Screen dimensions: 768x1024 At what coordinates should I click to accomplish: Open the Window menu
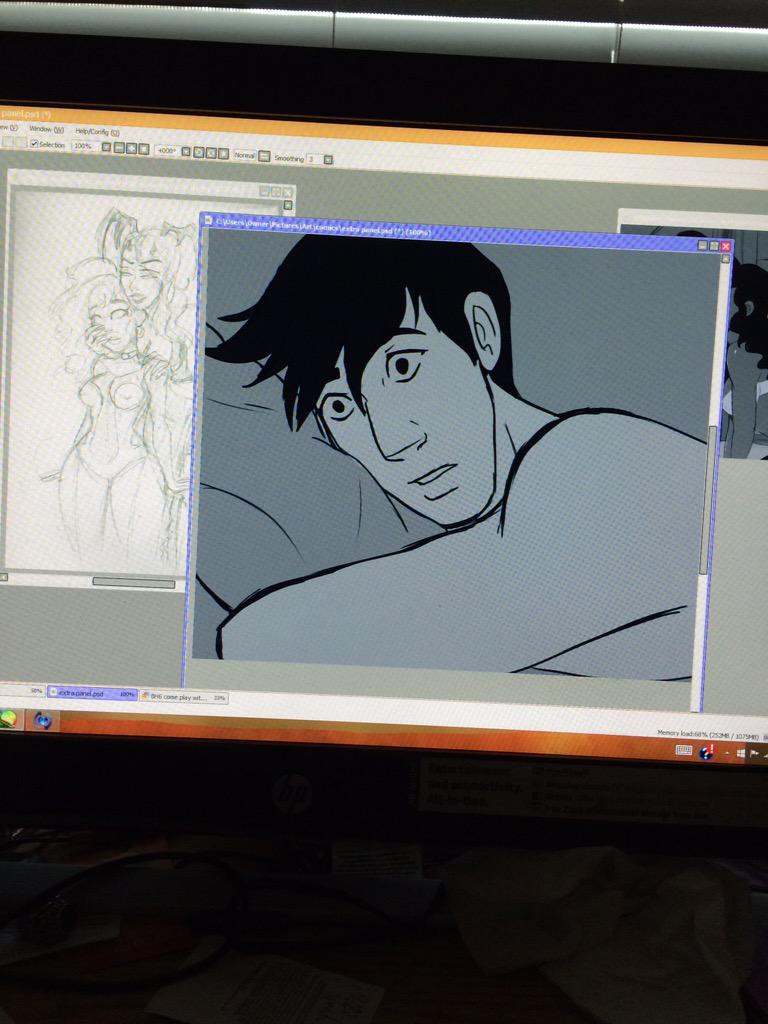pos(46,129)
